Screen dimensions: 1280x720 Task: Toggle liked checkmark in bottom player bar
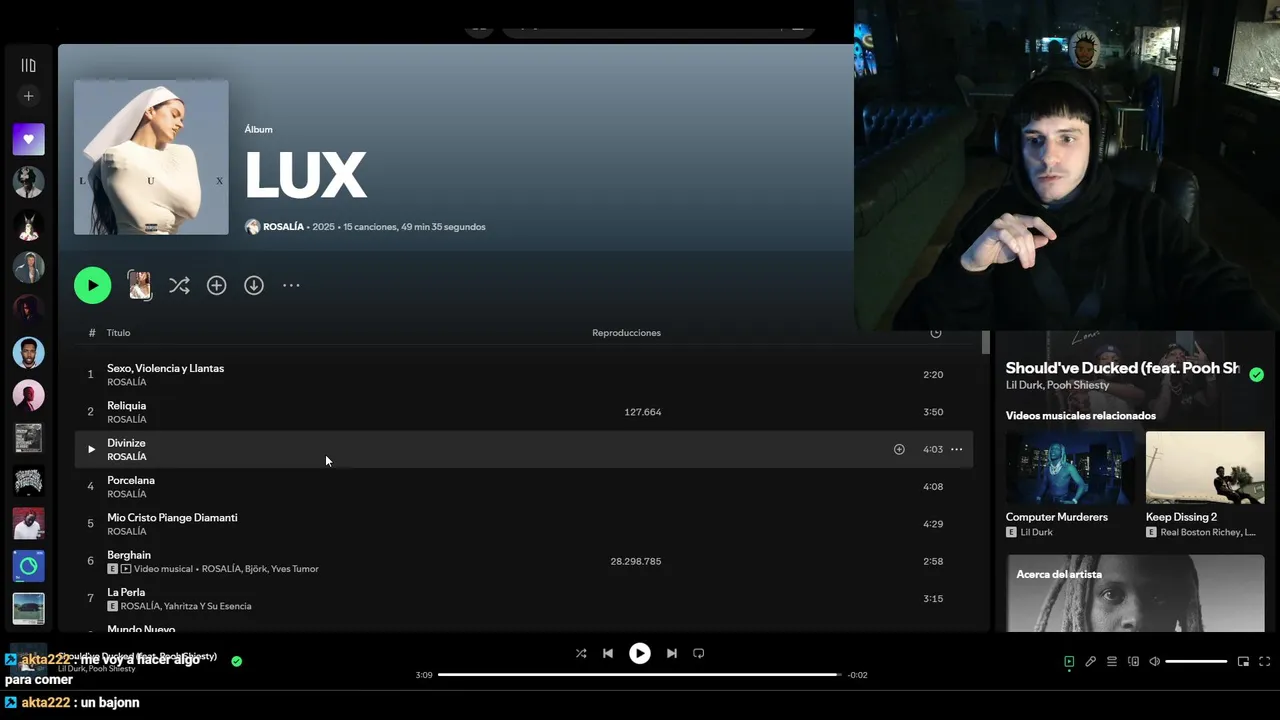[237, 661]
